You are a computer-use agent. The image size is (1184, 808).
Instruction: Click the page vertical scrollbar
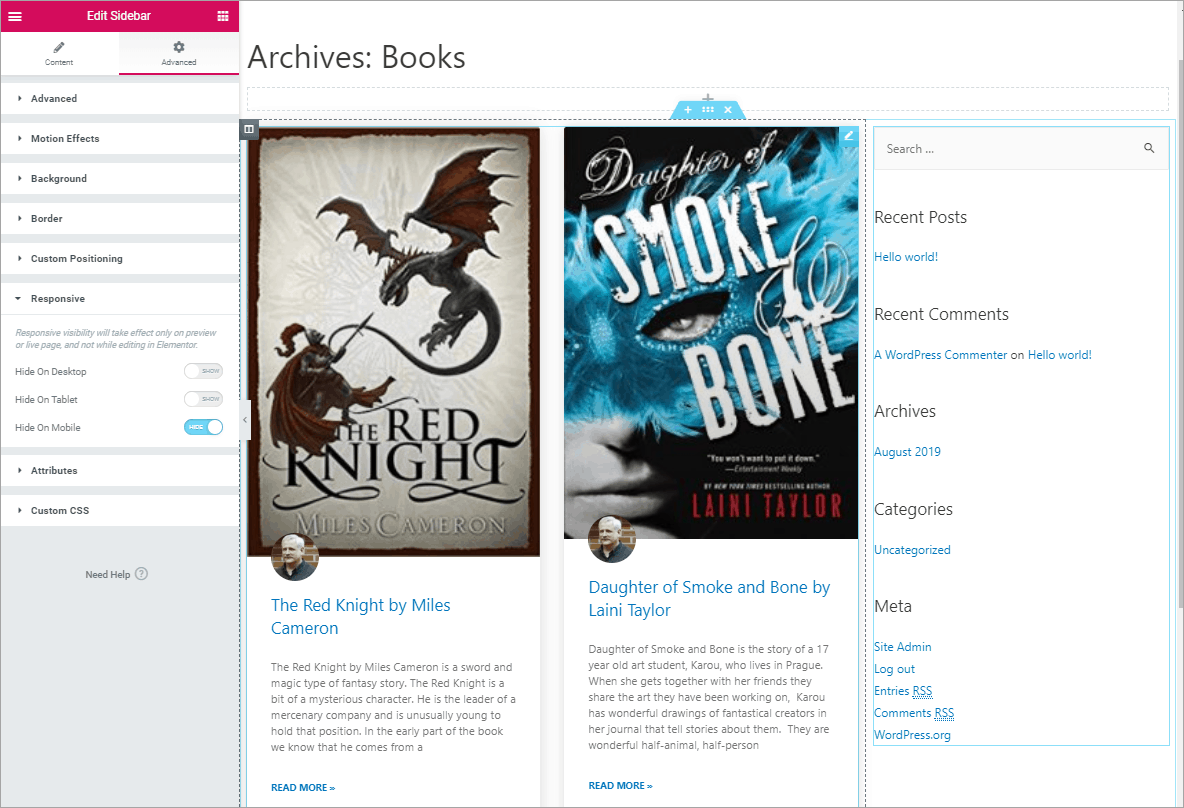point(1179,332)
